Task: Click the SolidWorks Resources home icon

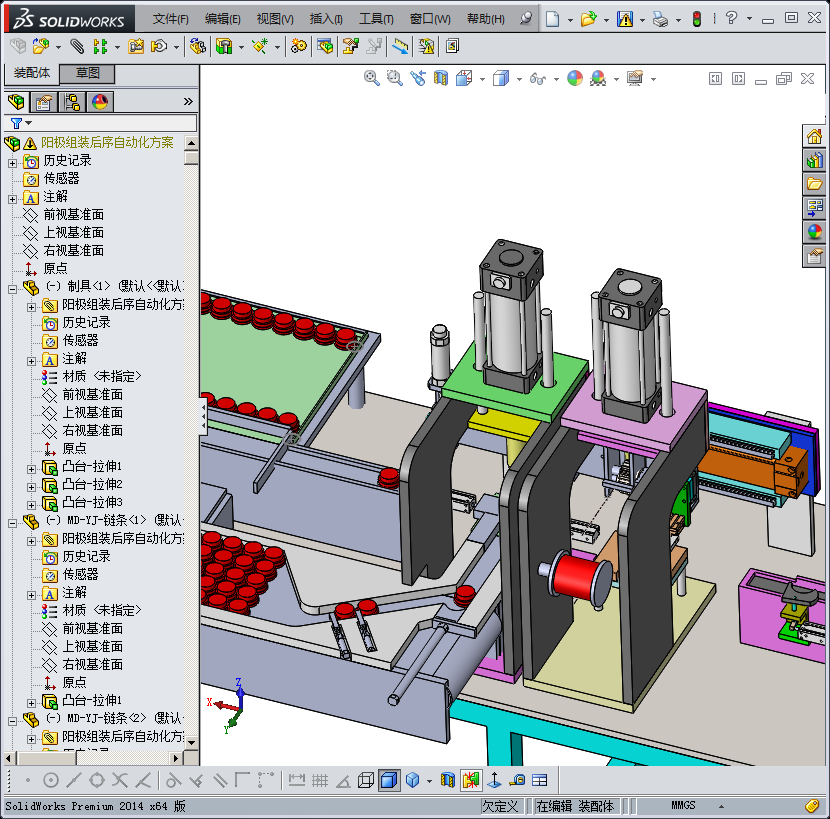Action: (x=815, y=136)
